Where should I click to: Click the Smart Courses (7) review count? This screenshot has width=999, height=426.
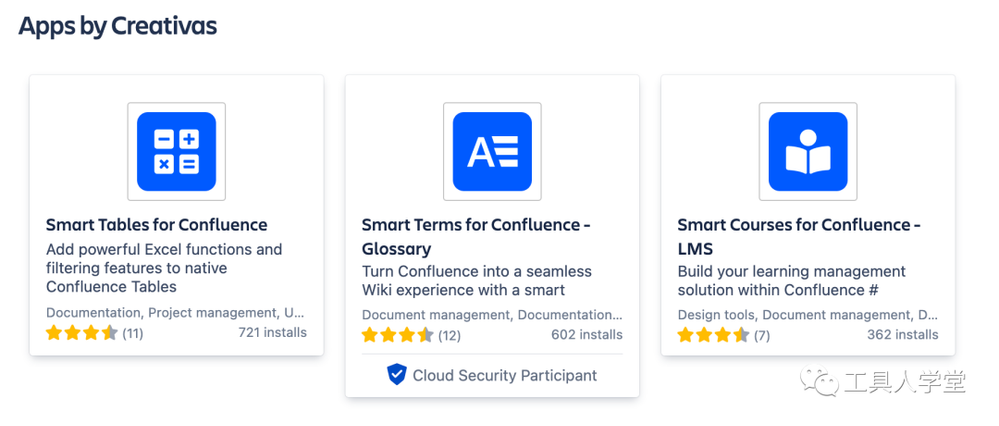pos(762,336)
